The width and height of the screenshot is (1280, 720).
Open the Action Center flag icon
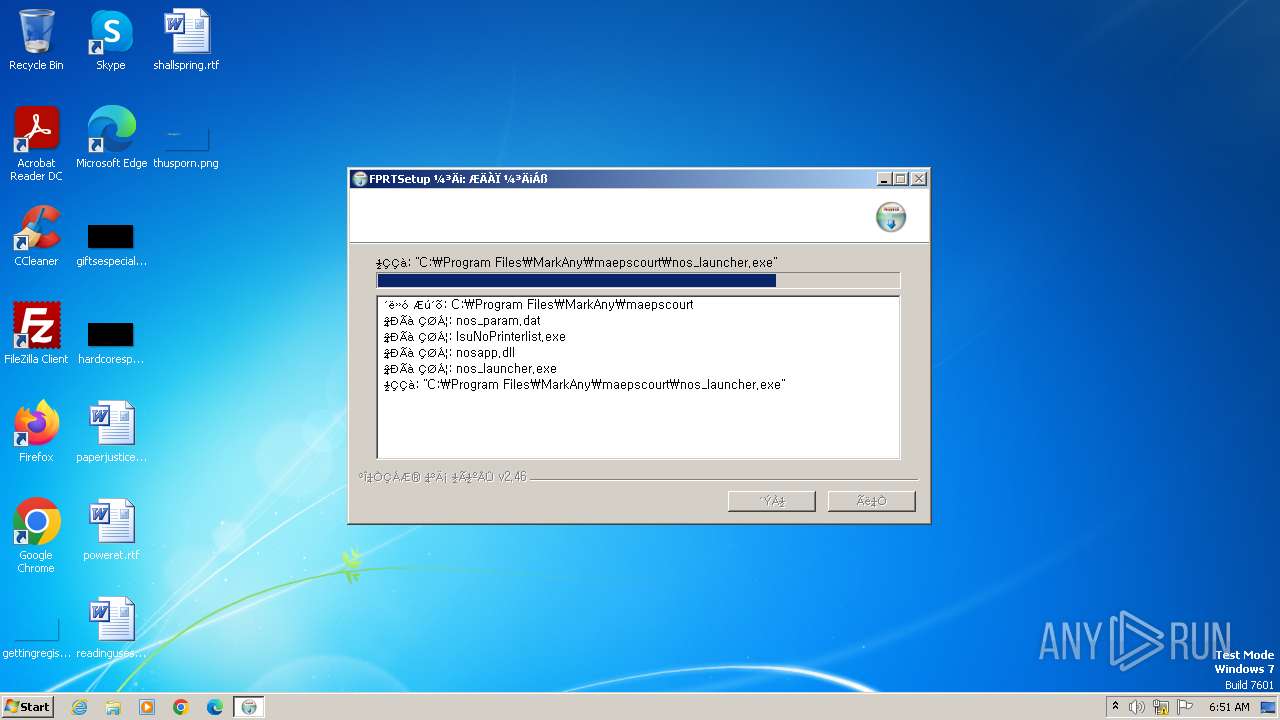pos(1185,707)
